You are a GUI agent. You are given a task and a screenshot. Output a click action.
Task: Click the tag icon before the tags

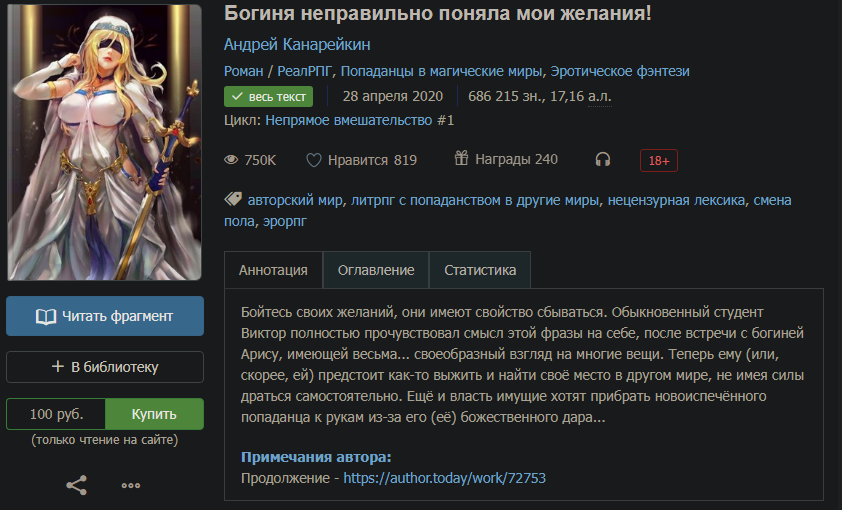[x=233, y=200]
